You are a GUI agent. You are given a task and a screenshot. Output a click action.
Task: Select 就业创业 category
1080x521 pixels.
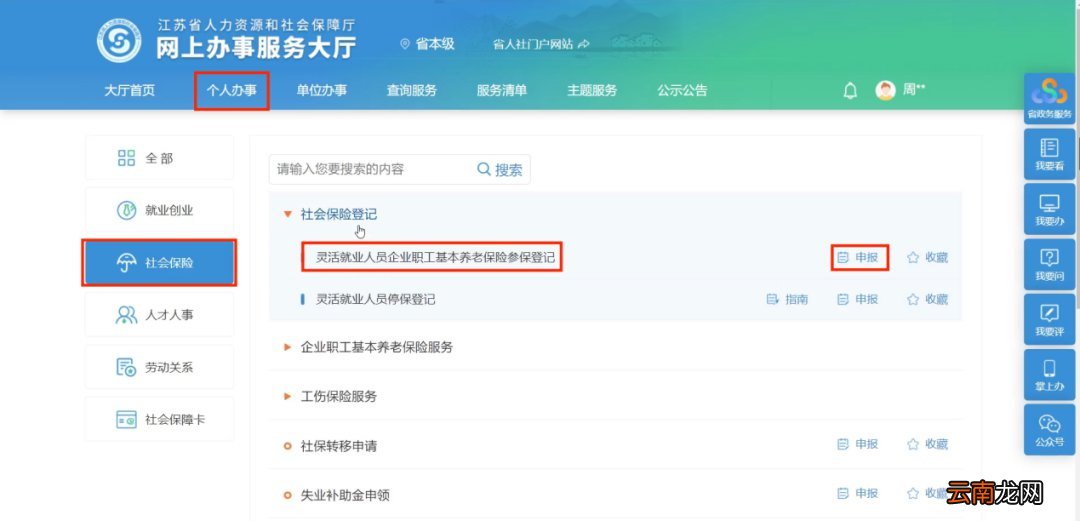(x=159, y=210)
